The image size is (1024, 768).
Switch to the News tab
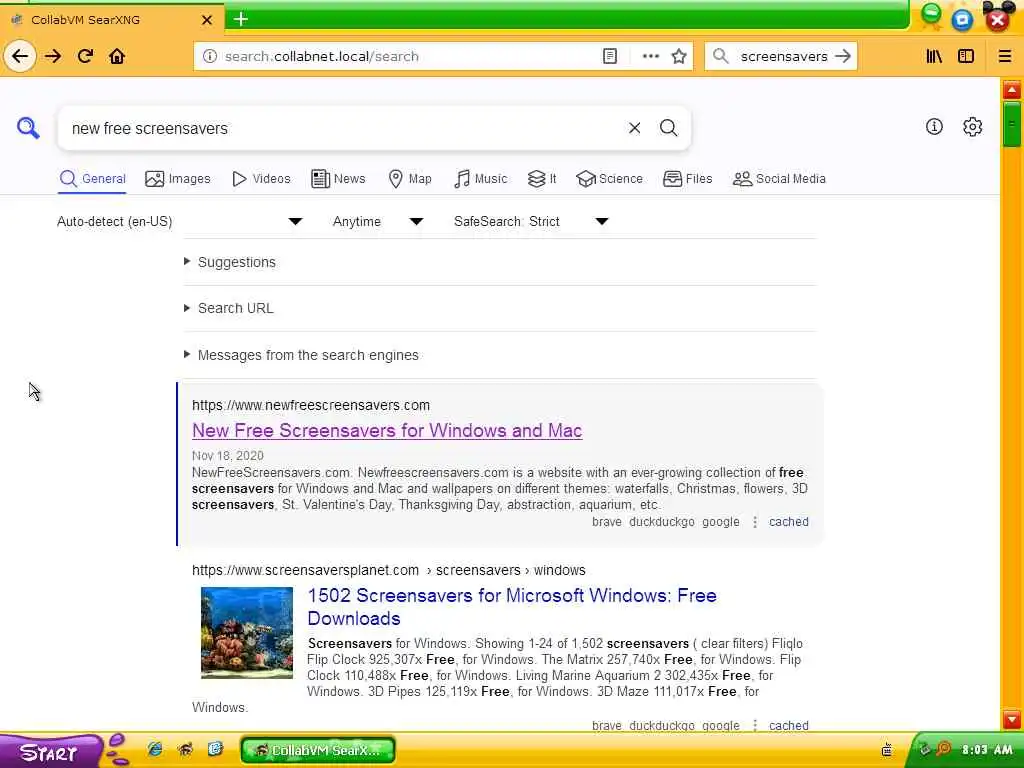(338, 179)
